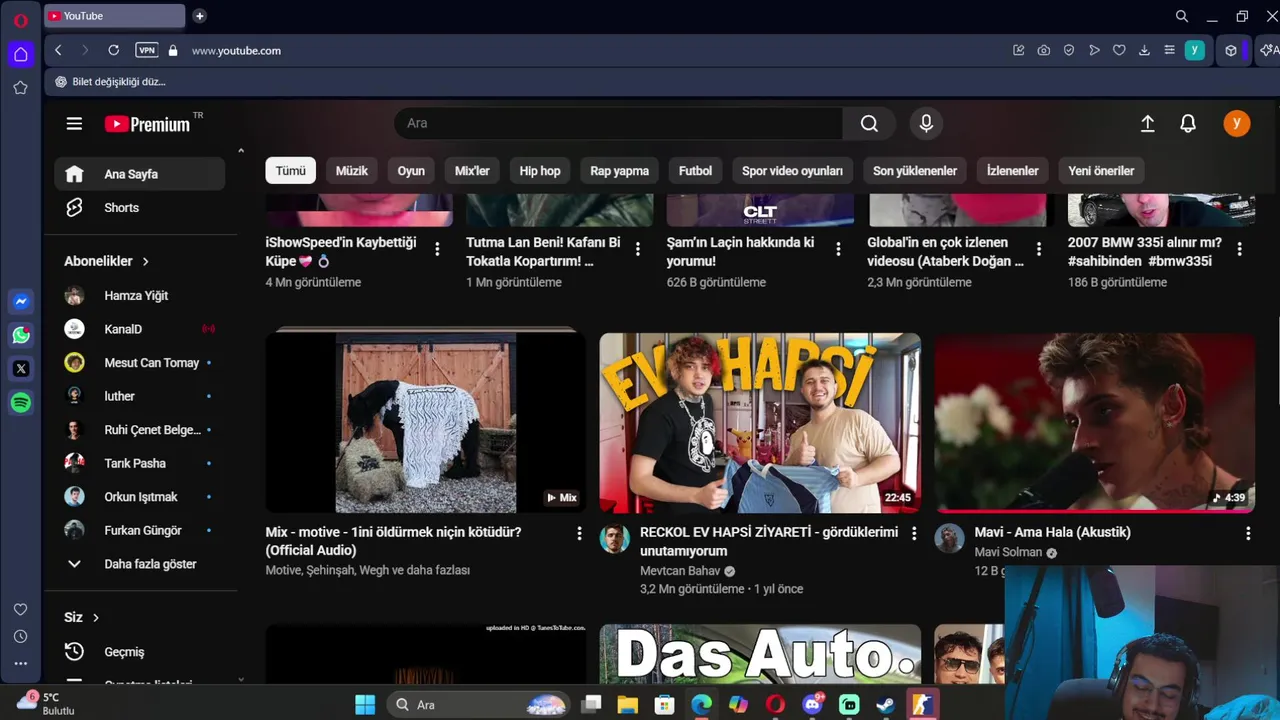Select the Futbol filter chip
1280x720 pixels.
(x=695, y=171)
